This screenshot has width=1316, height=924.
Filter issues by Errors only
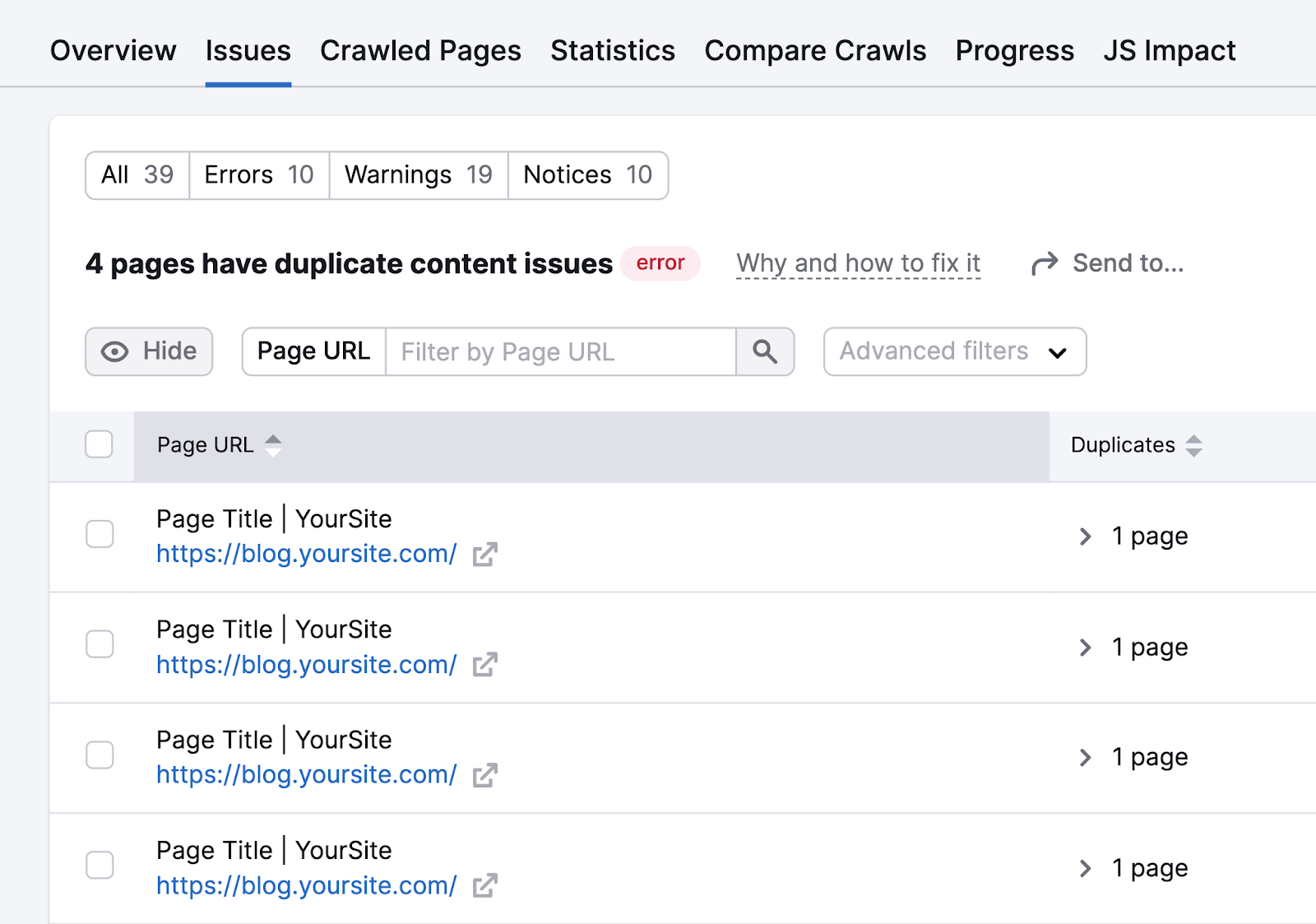click(258, 174)
